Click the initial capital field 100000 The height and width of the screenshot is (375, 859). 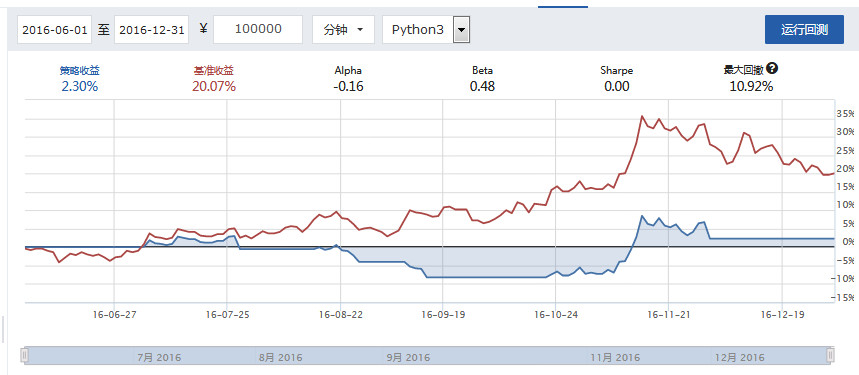258,30
